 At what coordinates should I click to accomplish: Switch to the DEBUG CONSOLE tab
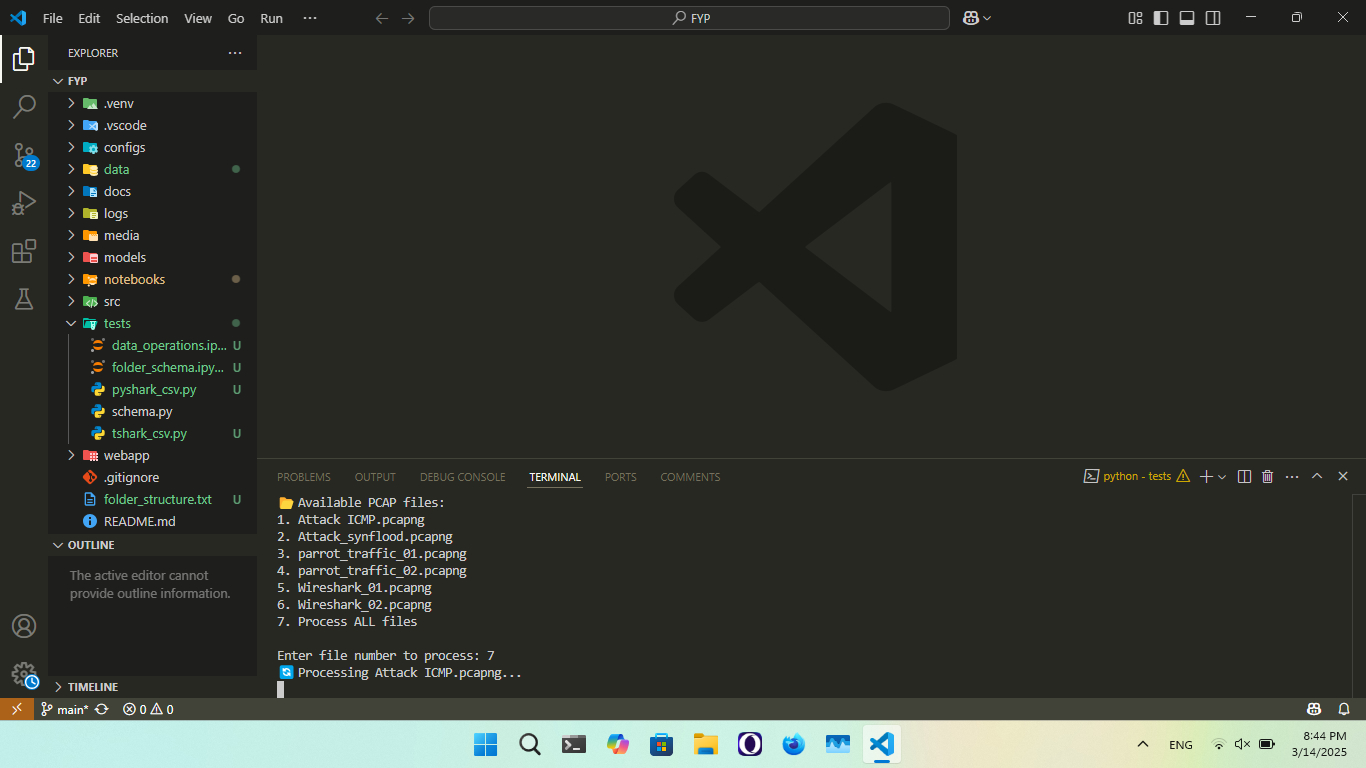463,477
